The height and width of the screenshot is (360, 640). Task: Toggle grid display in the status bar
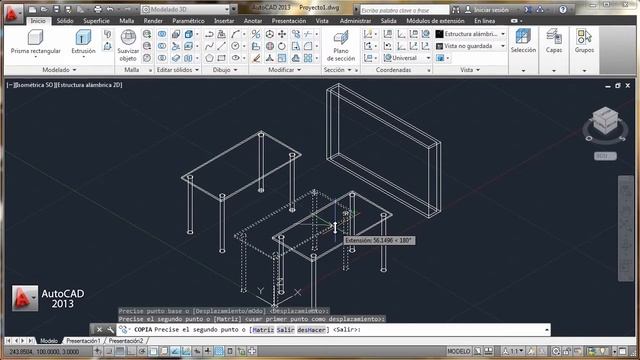click(120, 351)
